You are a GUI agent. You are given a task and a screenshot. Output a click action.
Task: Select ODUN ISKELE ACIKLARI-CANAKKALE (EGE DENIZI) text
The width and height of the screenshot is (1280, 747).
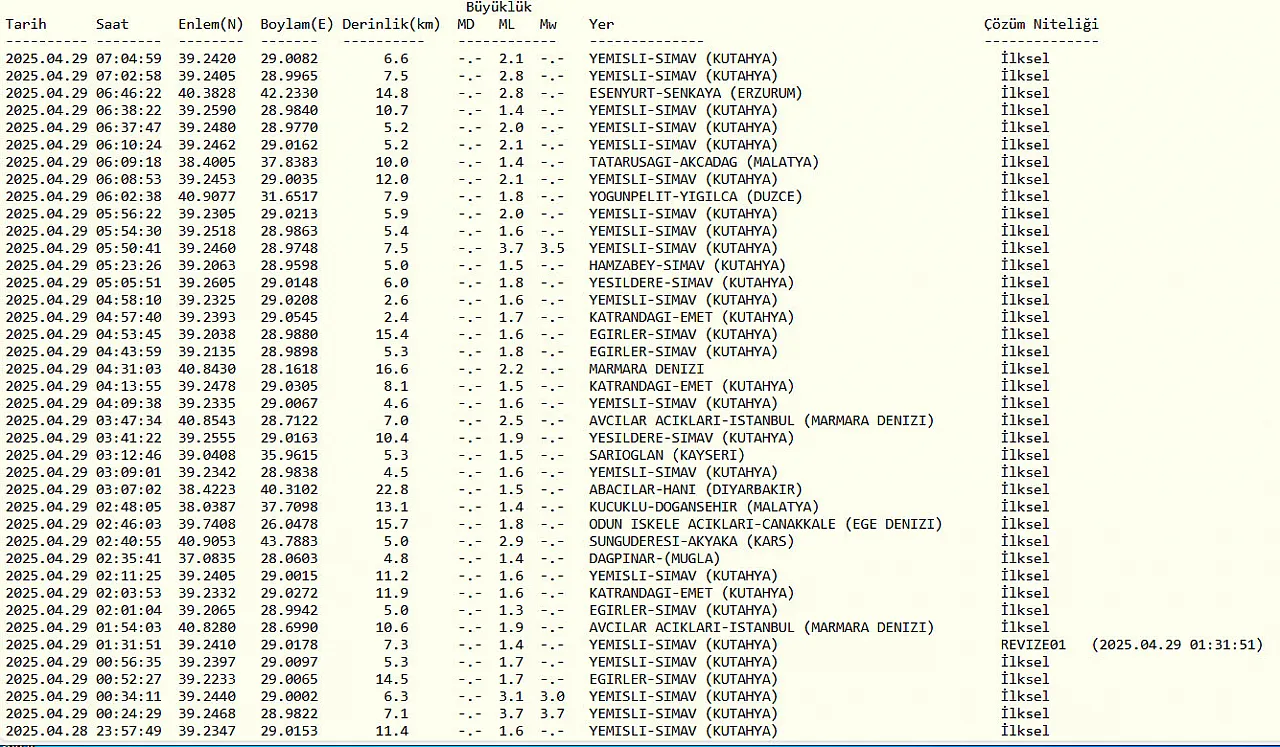[765, 524]
